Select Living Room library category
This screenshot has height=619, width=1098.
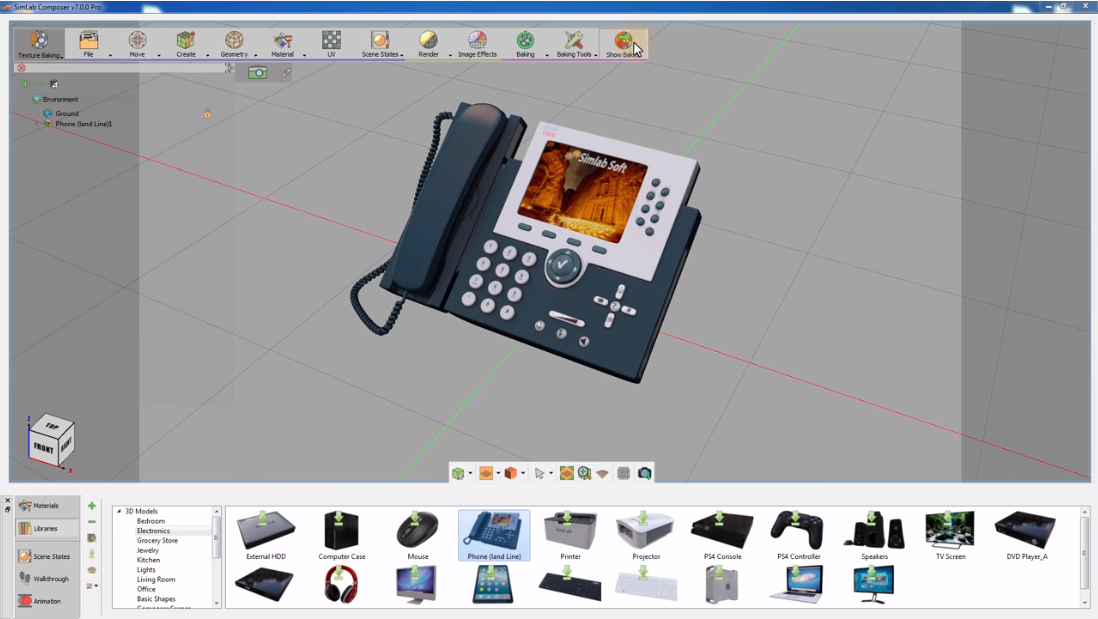[155, 580]
